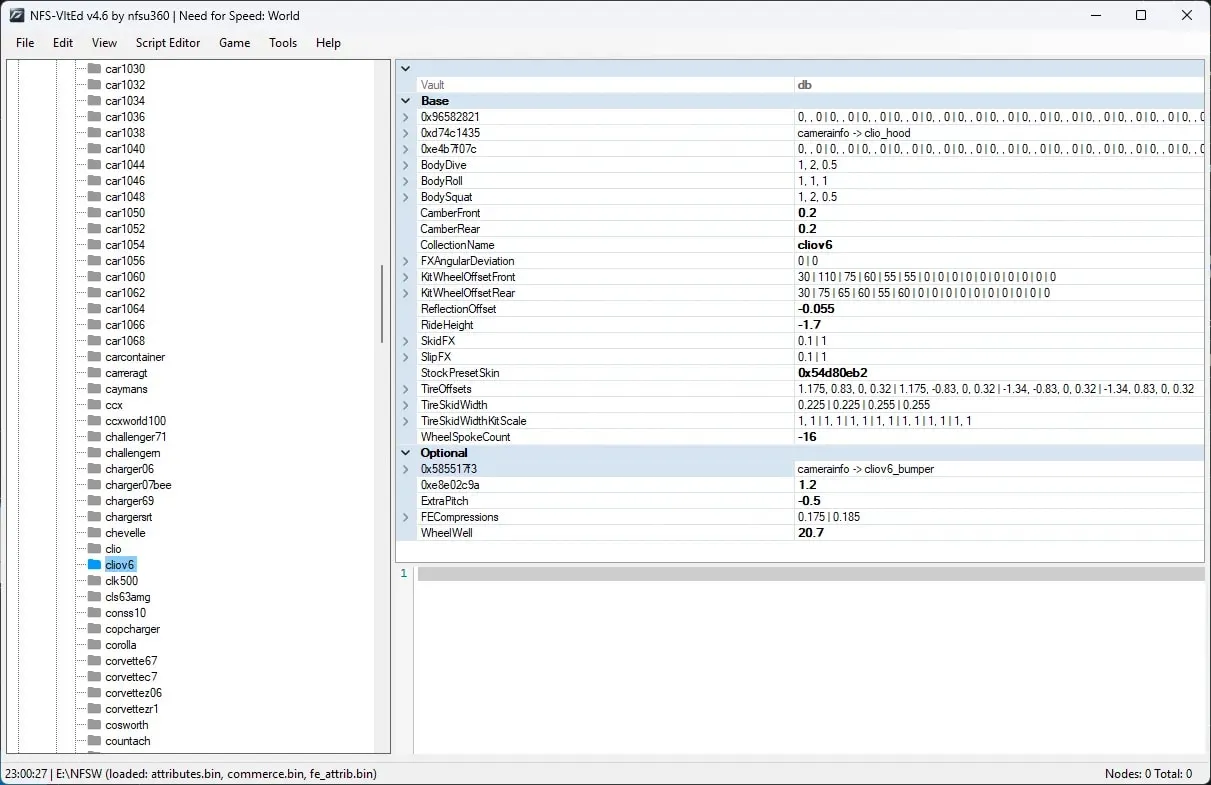Click the NFS-VltEd app icon in title bar
The height and width of the screenshot is (785, 1211).
coord(17,16)
